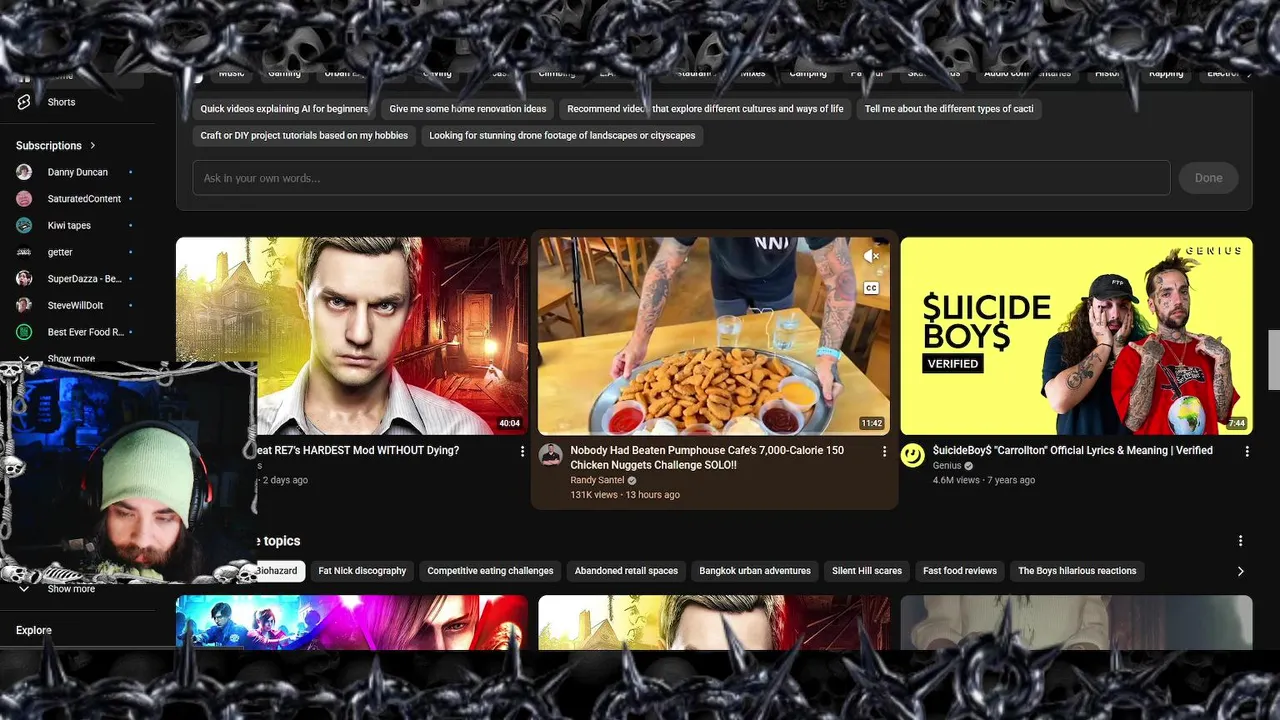Open Genius channel avatar beside $uicideBoy$ video
Screen dimensions: 1280x720
(x=912, y=455)
